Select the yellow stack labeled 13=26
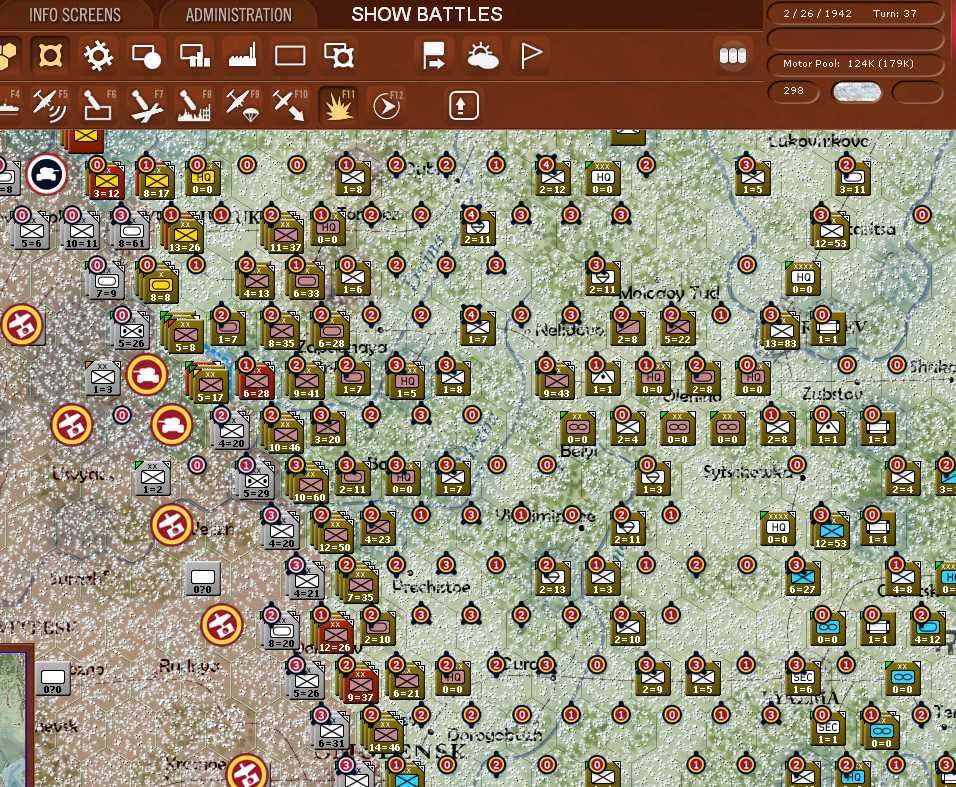Screen dimensions: 956x787 click(184, 234)
